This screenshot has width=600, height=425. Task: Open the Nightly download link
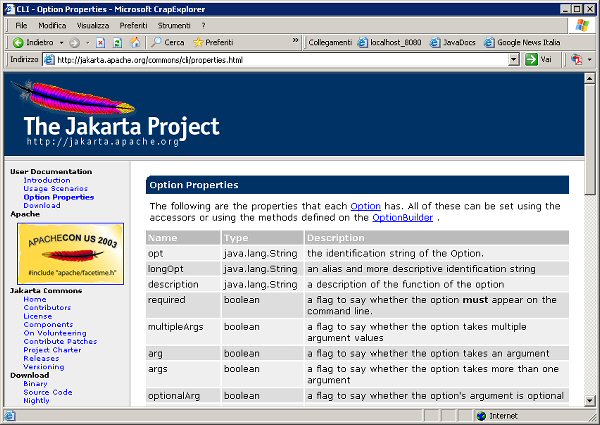tap(36, 401)
